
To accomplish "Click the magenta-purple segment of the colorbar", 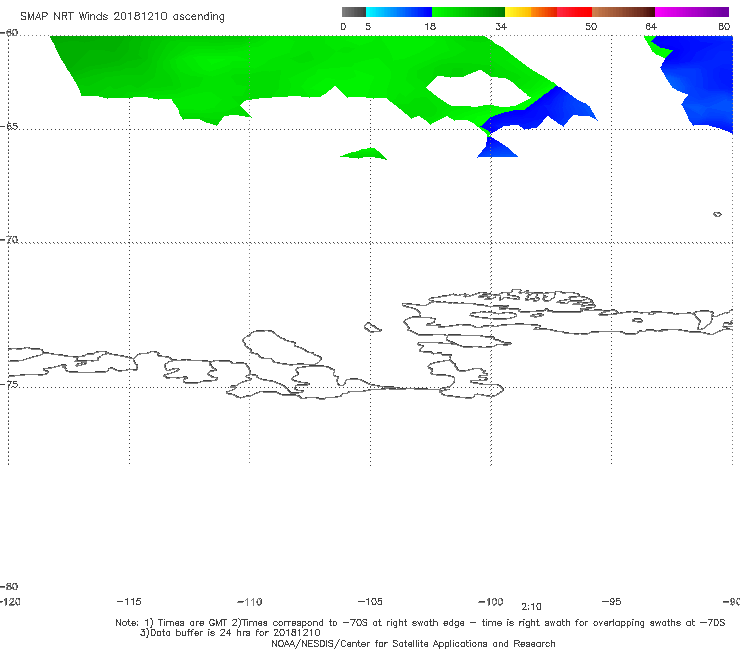I will (692, 12).
